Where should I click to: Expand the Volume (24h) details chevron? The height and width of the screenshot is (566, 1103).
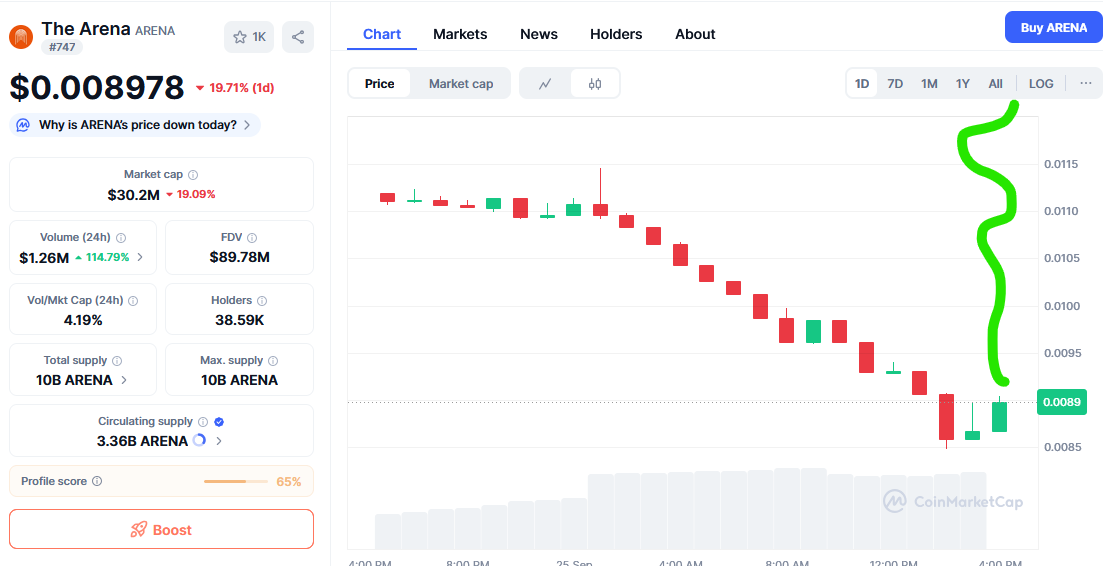140,258
